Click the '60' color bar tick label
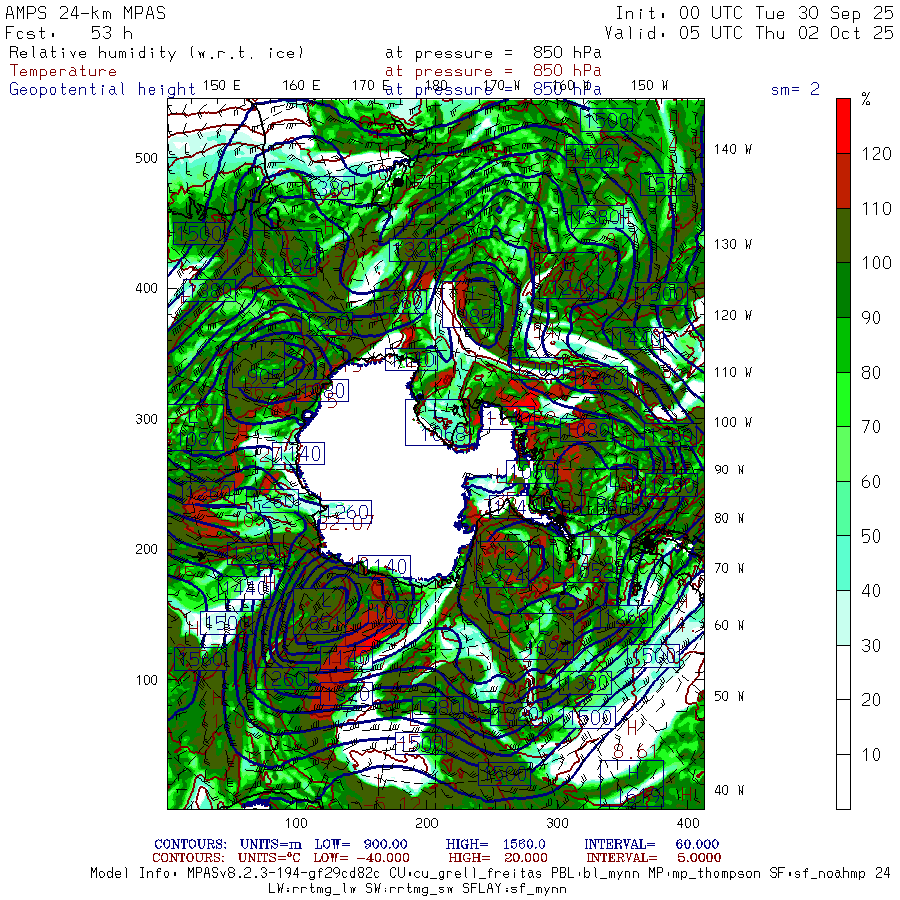This screenshot has height=900, width=900. (871, 482)
